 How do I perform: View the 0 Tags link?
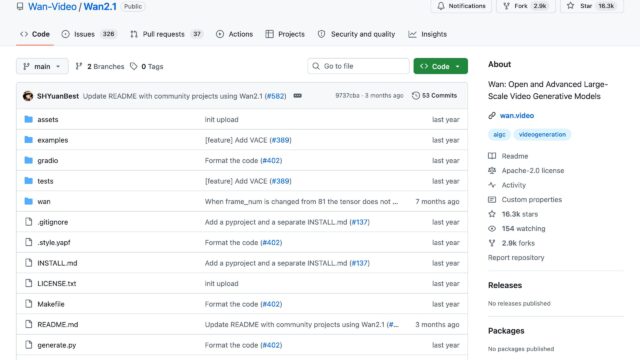click(x=147, y=67)
